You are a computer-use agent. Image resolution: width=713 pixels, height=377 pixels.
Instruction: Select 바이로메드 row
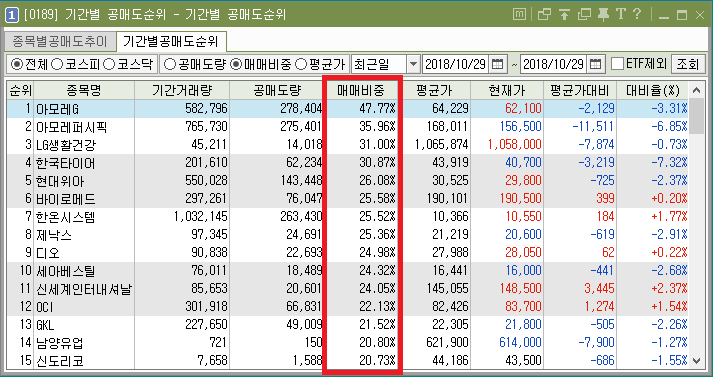point(348,199)
